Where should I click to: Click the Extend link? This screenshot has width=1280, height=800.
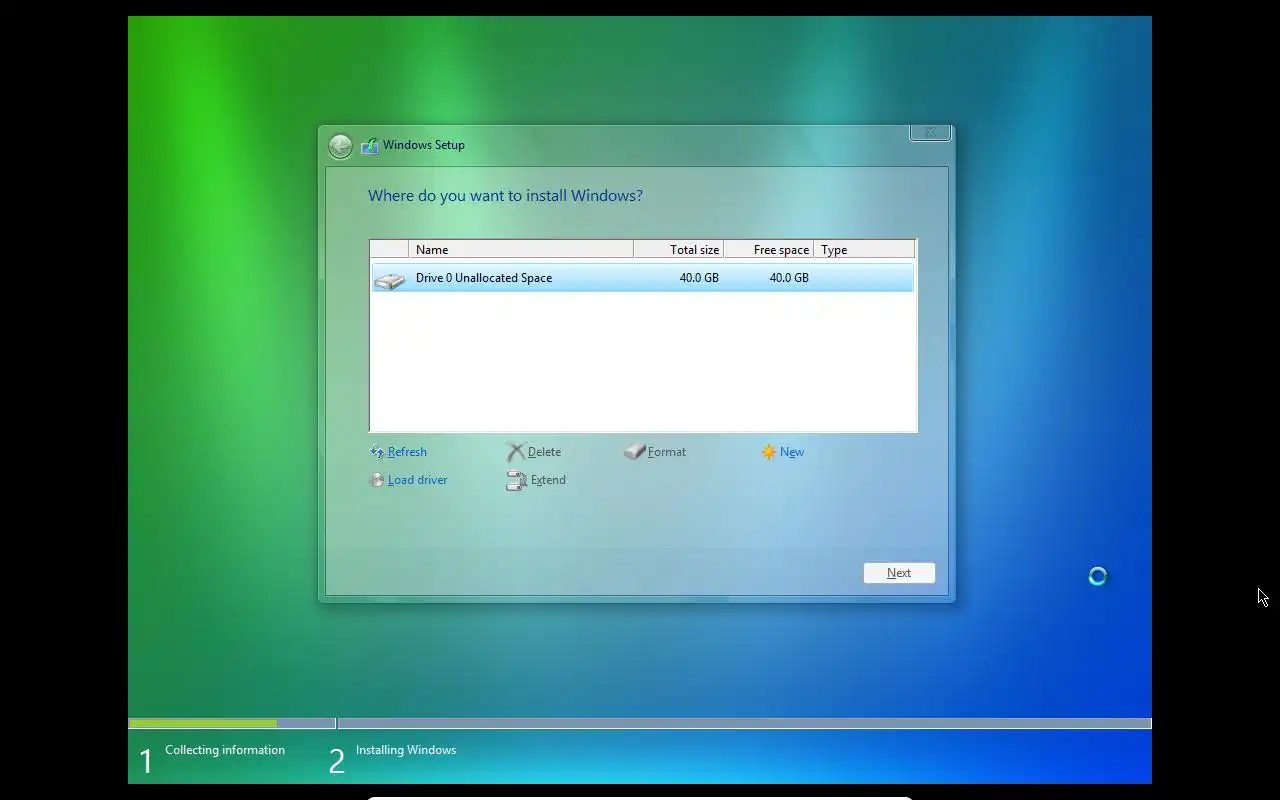(548, 480)
